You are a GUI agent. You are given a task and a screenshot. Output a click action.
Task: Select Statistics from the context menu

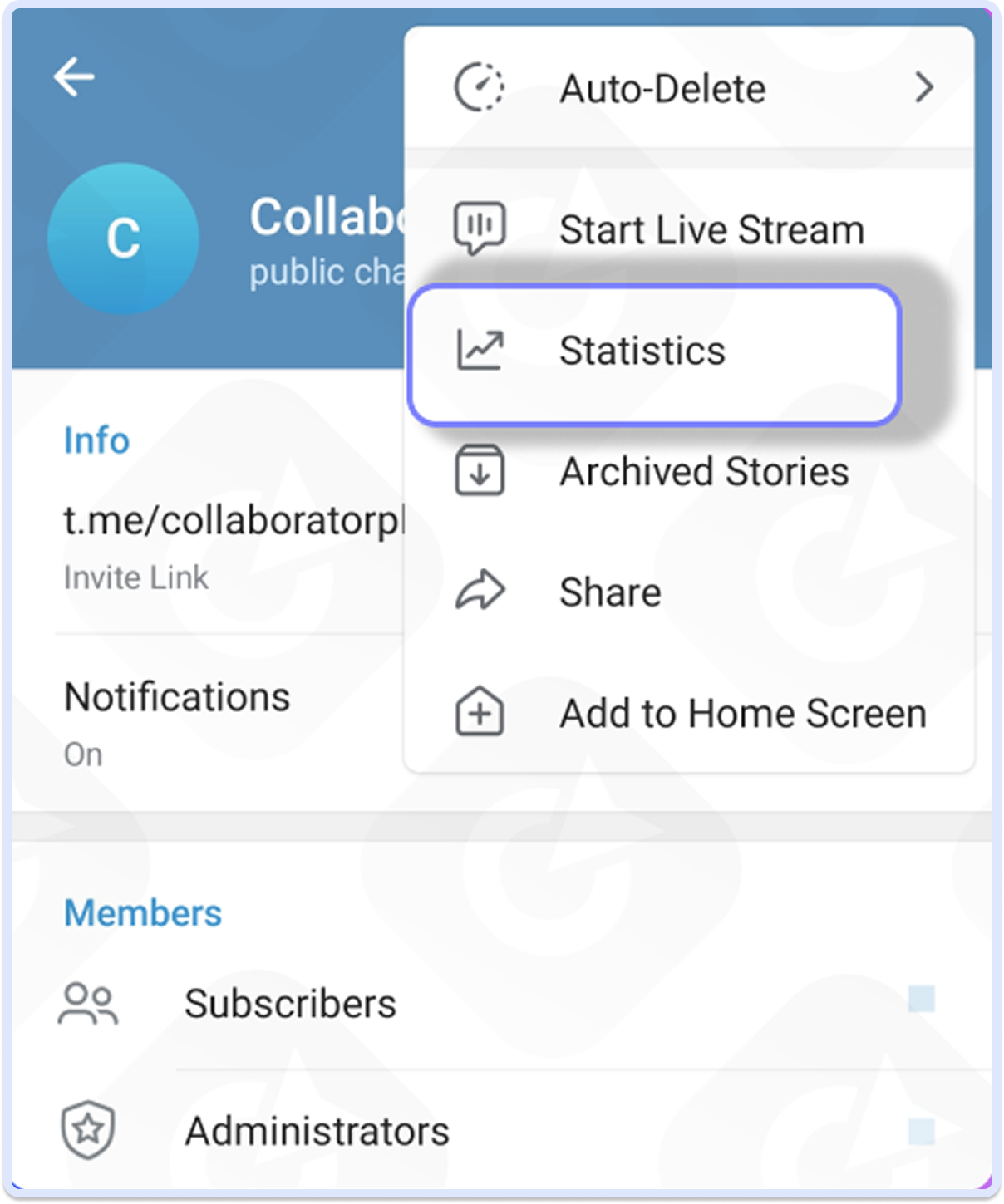[x=642, y=349]
